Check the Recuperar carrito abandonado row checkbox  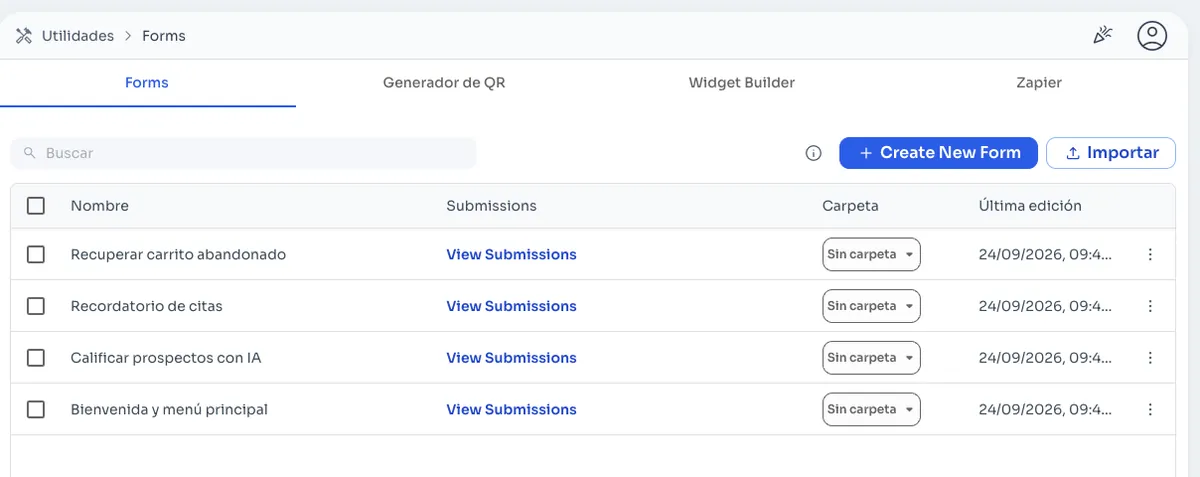[36, 254]
